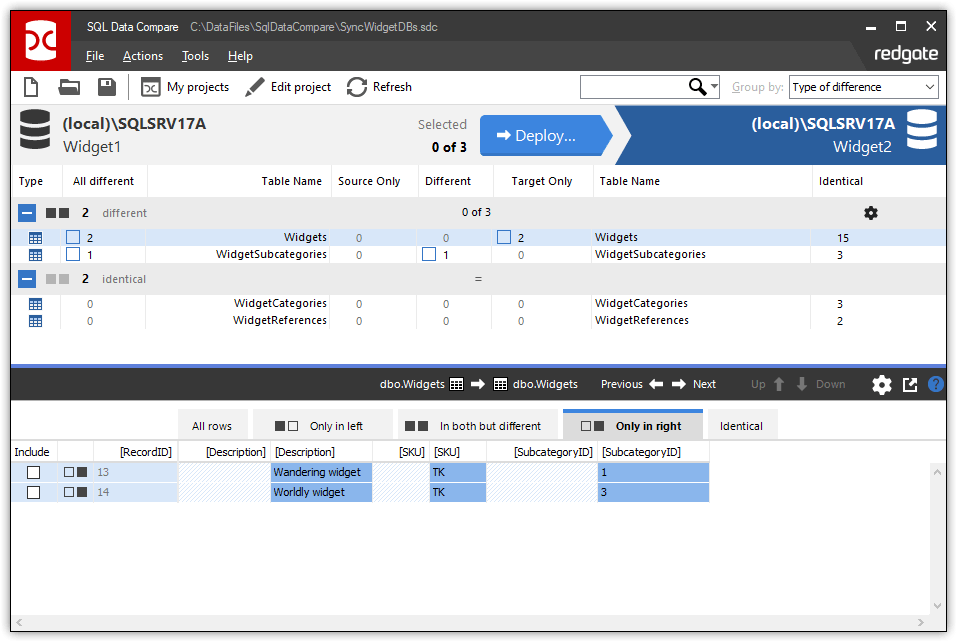This screenshot has width=957, height=642.
Task: Check Include box for record 13
Action: [x=34, y=472]
